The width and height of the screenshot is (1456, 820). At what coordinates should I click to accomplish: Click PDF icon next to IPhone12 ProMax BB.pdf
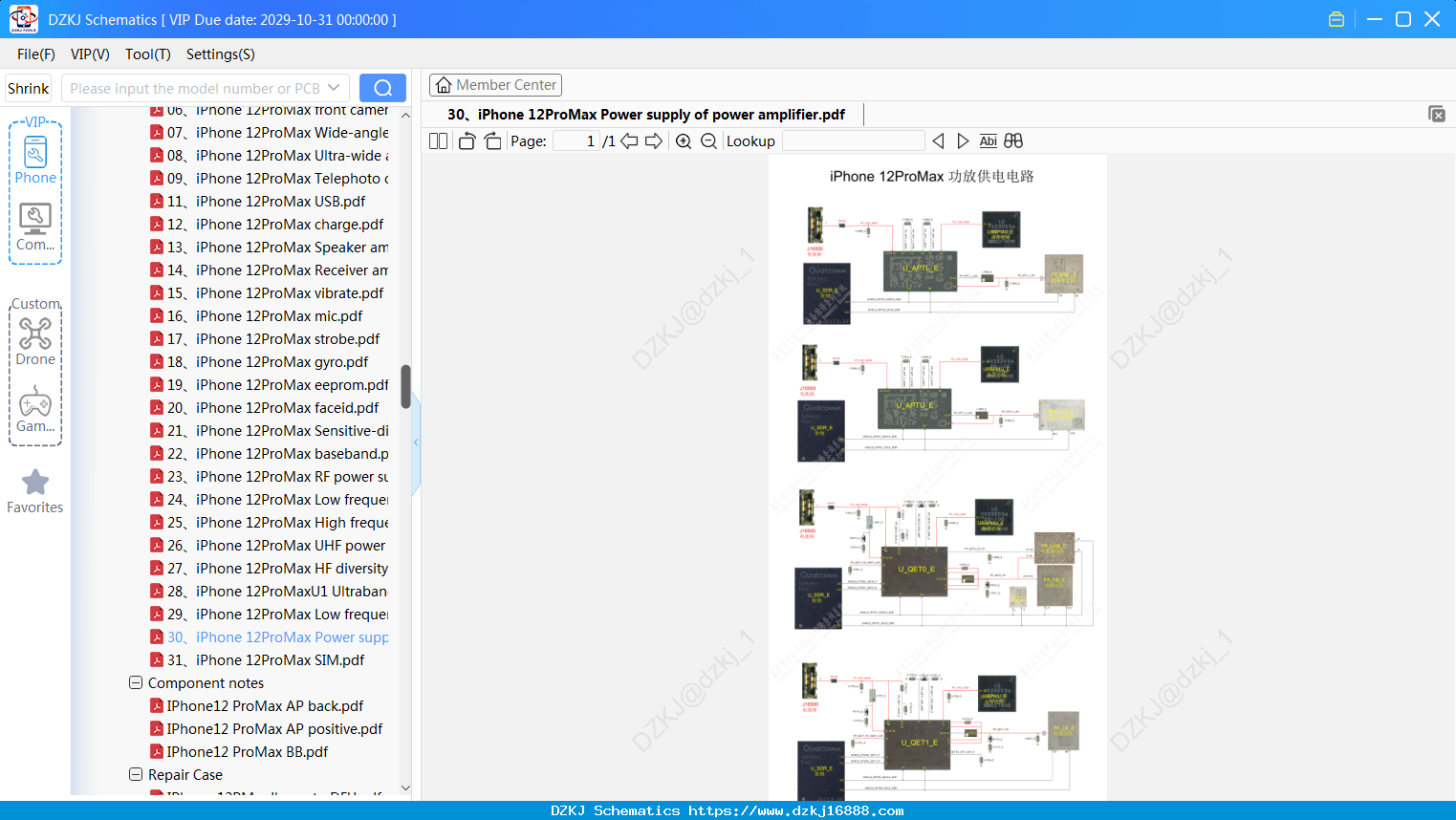tap(157, 752)
